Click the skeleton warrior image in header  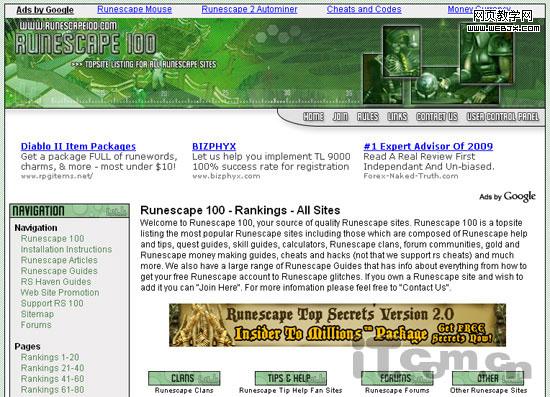(x=402, y=52)
